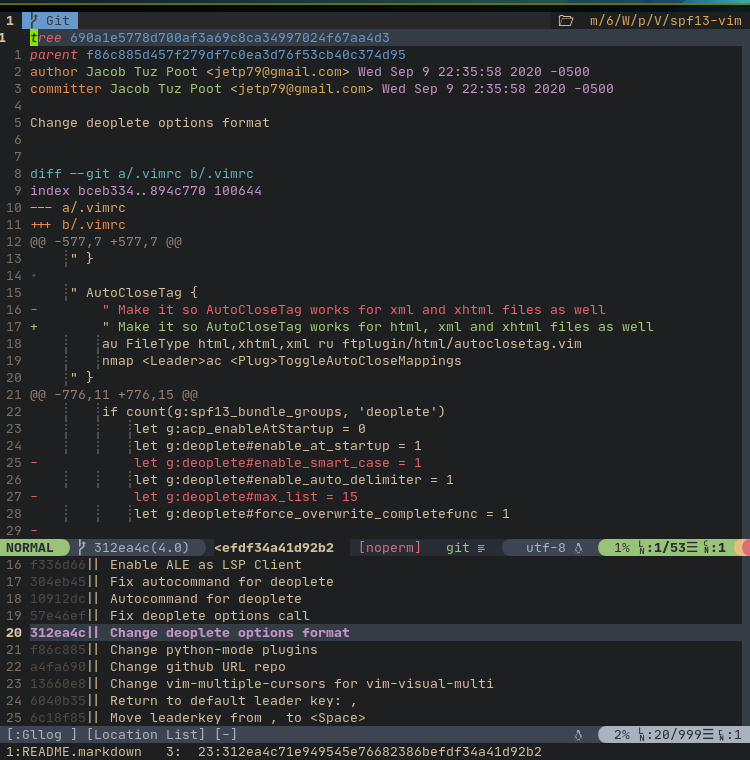Click the 'au FileType html,xhtml,xml' line
Viewport: 750px width, 760px height.
click(x=342, y=344)
